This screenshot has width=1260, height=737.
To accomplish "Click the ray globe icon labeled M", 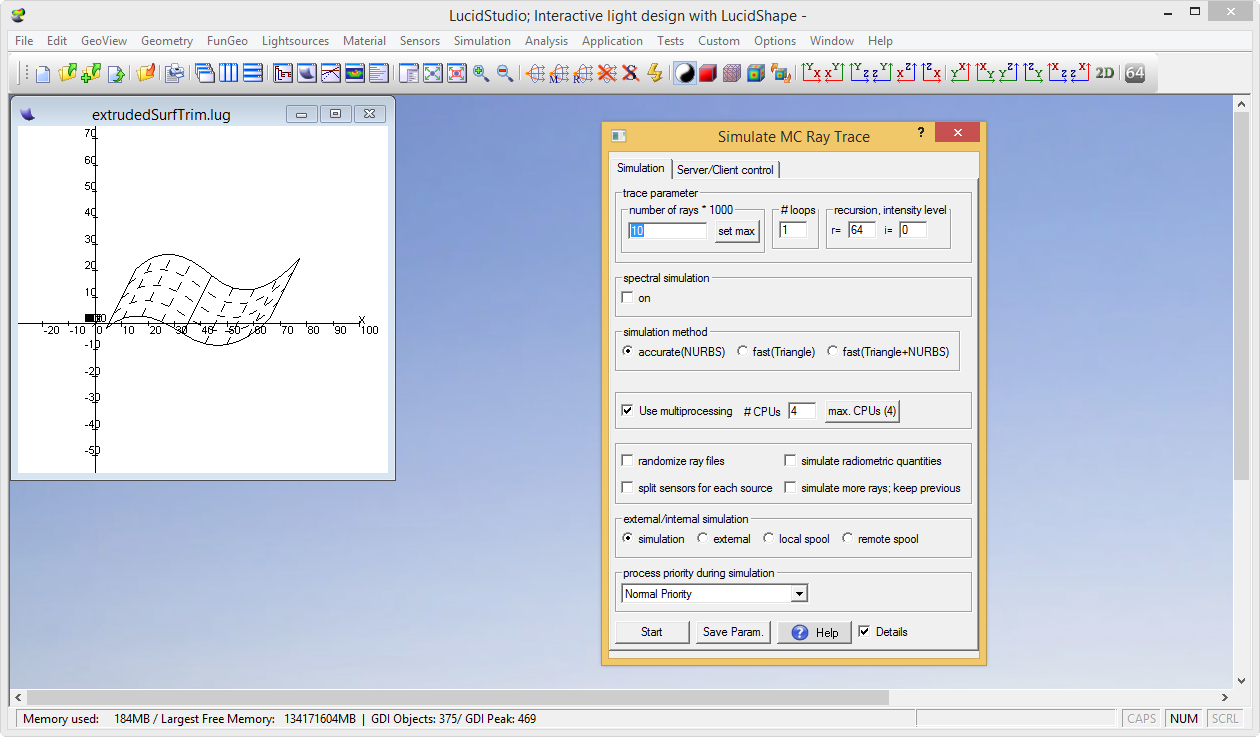I will [x=559, y=73].
